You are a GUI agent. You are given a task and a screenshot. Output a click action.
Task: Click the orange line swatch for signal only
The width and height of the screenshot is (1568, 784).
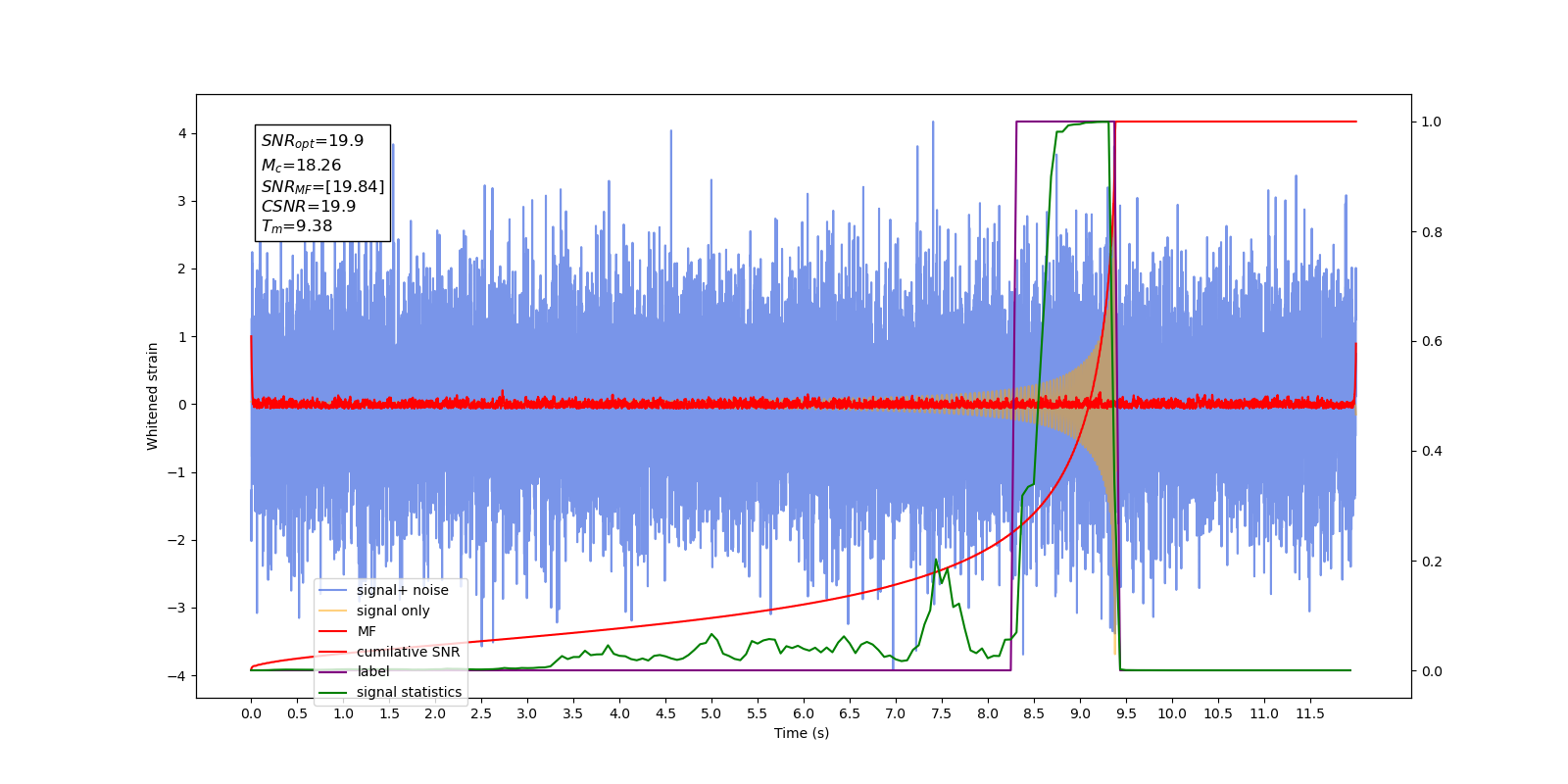click(x=333, y=611)
